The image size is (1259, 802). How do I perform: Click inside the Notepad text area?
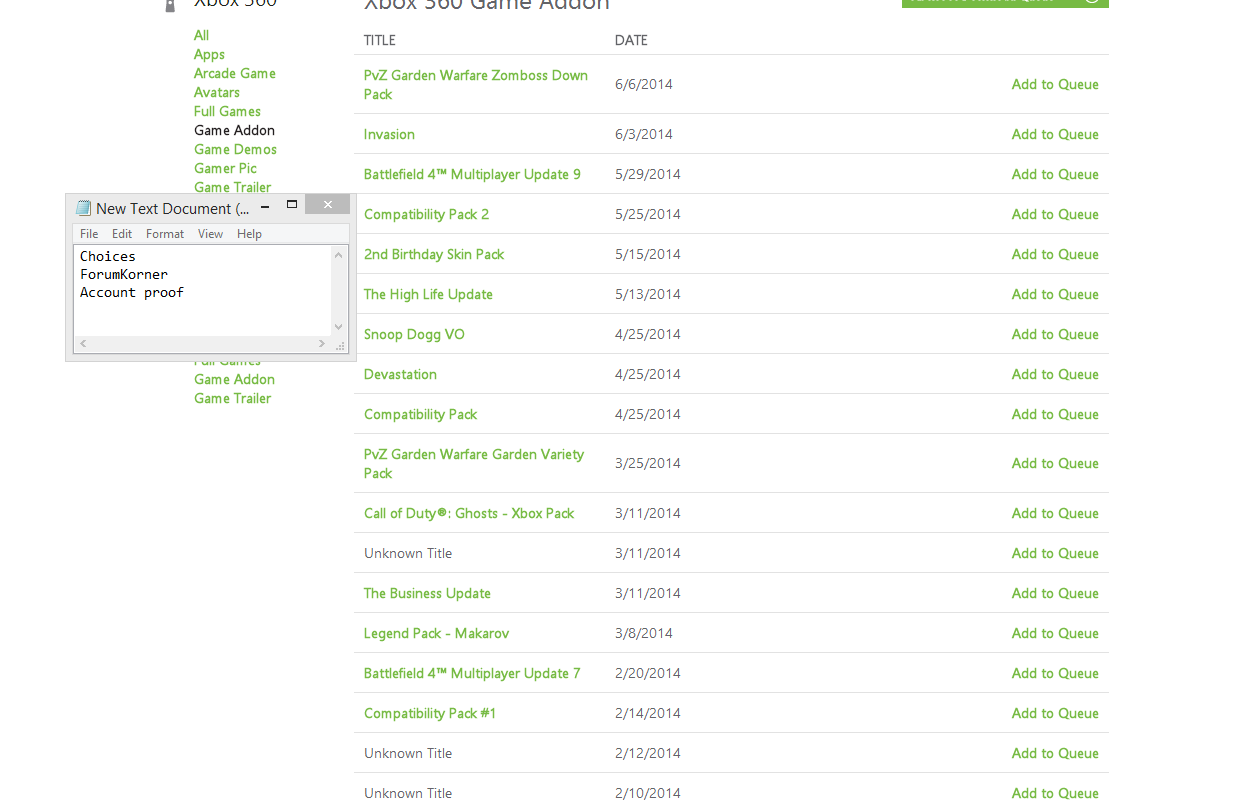point(203,291)
